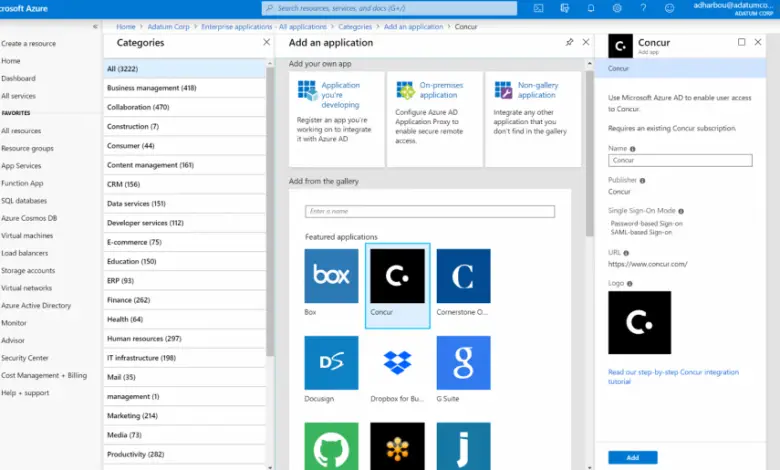The width and height of the screenshot is (780, 470).
Task: Open notifications bell icon
Action: pyautogui.click(x=591, y=8)
